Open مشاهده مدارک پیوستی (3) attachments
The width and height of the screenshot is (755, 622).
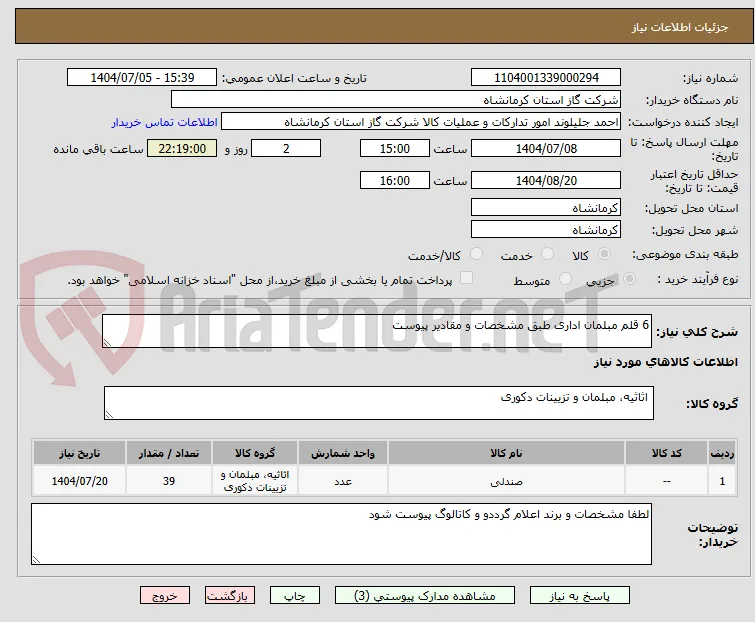click(425, 596)
